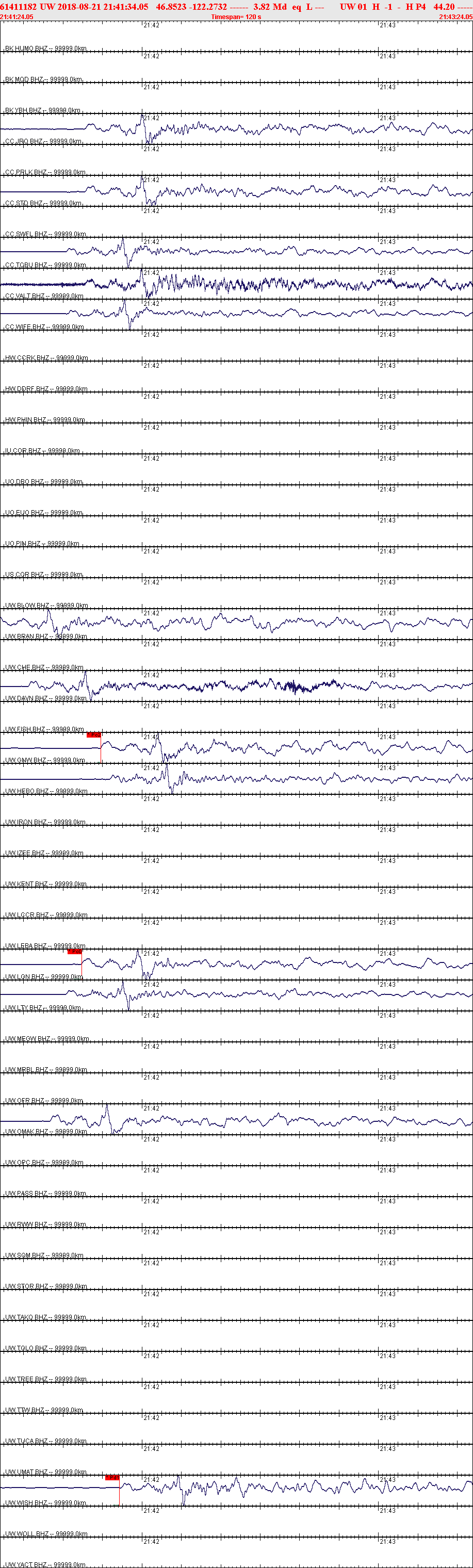Viewport: 473px width, 1568px height.
Task: Click the coordinates "46.8523 -122.2732"
Action: click(191, 7)
